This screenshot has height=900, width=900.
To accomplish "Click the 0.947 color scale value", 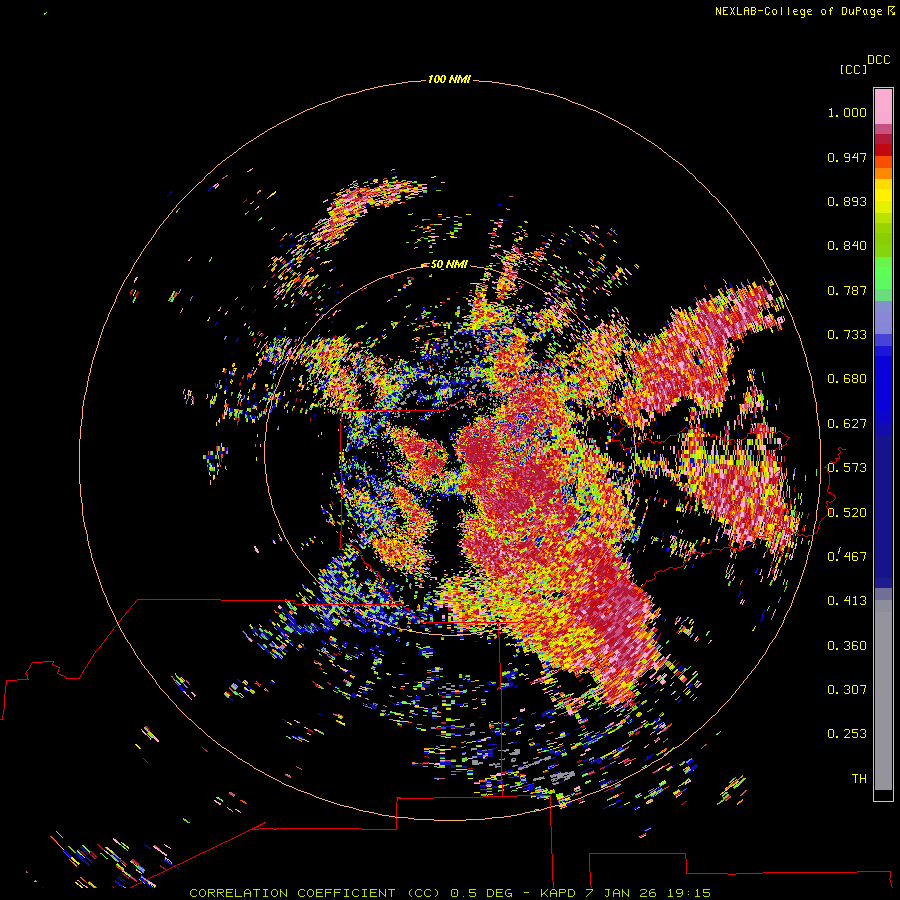I will [x=847, y=157].
